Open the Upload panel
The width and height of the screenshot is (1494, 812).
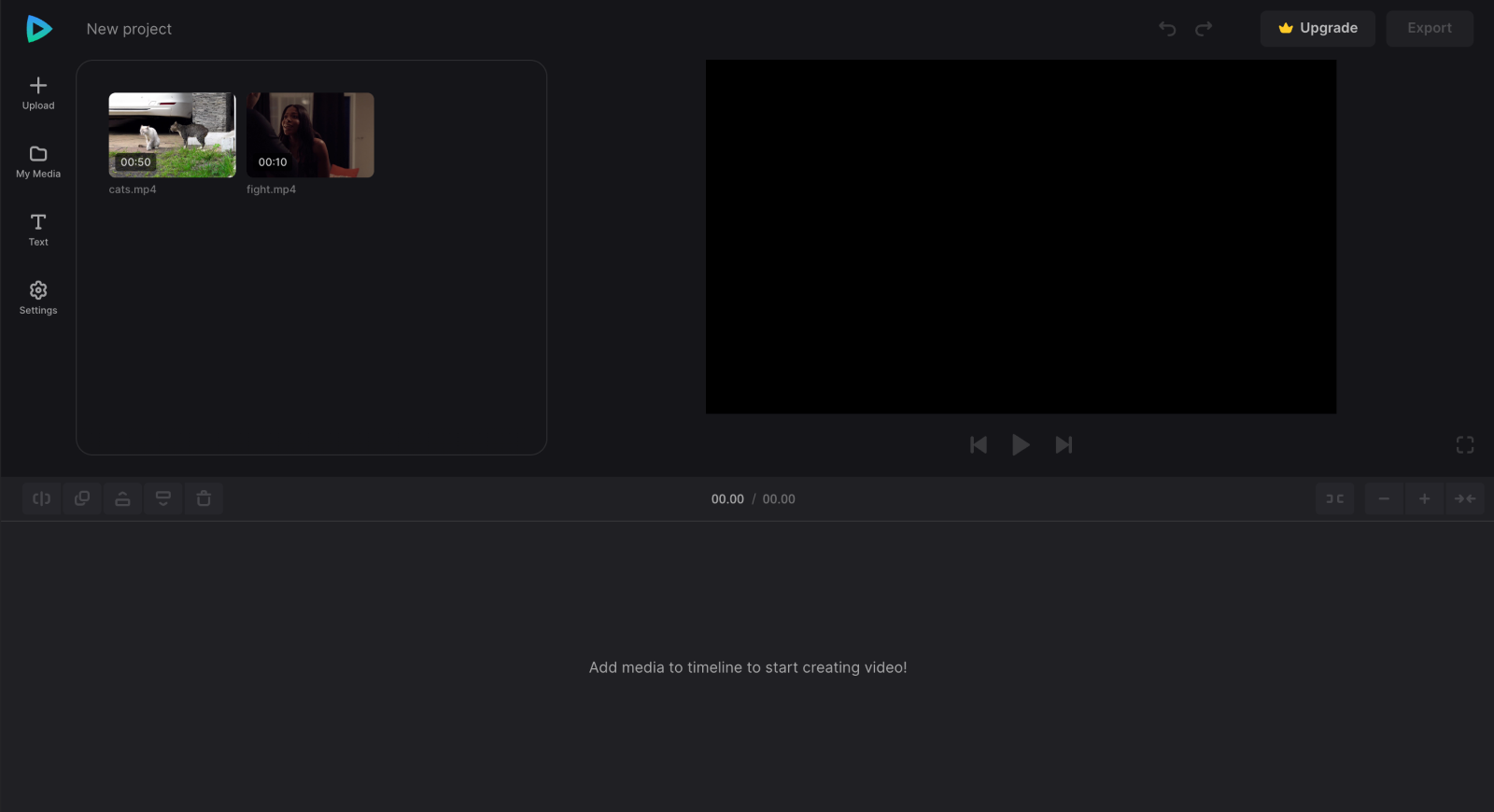pos(38,93)
